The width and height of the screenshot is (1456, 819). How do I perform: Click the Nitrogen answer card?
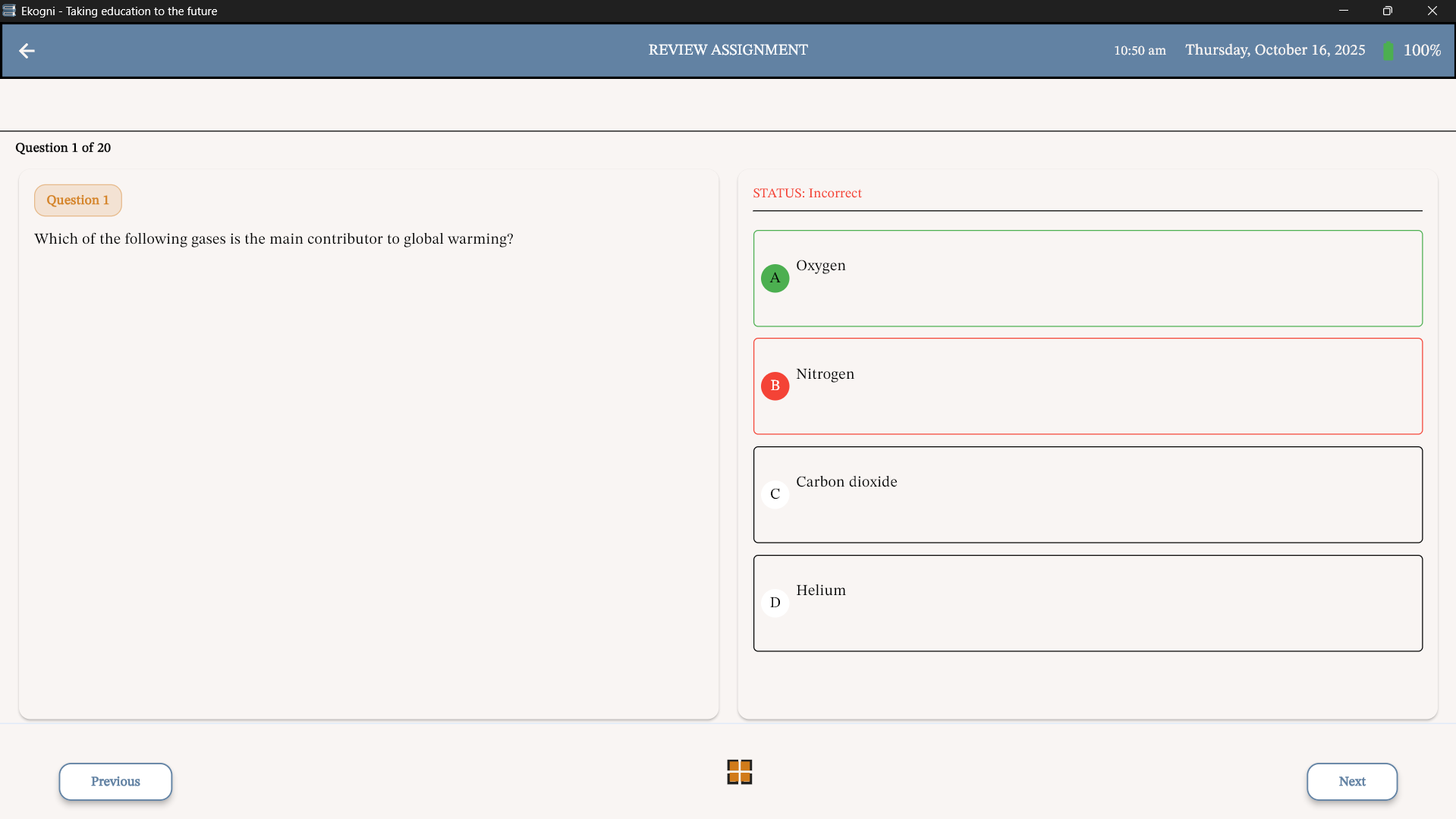pos(1087,386)
